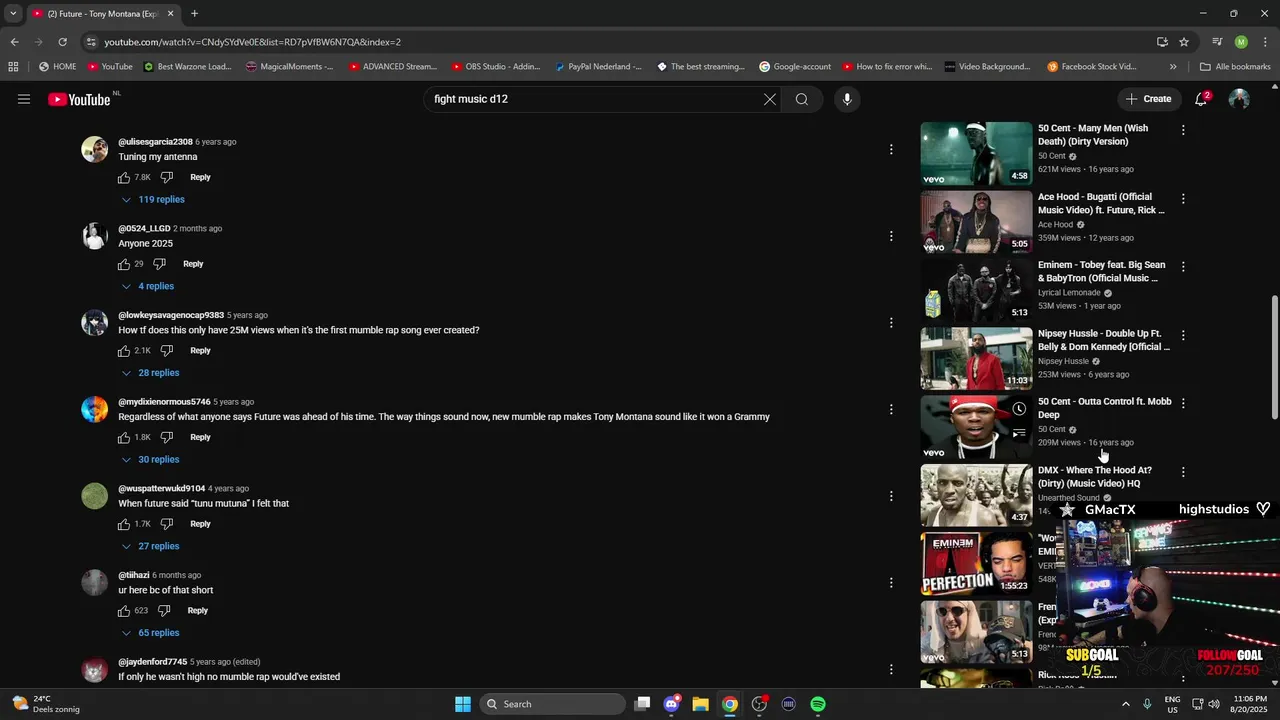Like the comment by @ulisesgarcia2308
Image resolution: width=1280 pixels, height=720 pixels.
[124, 177]
